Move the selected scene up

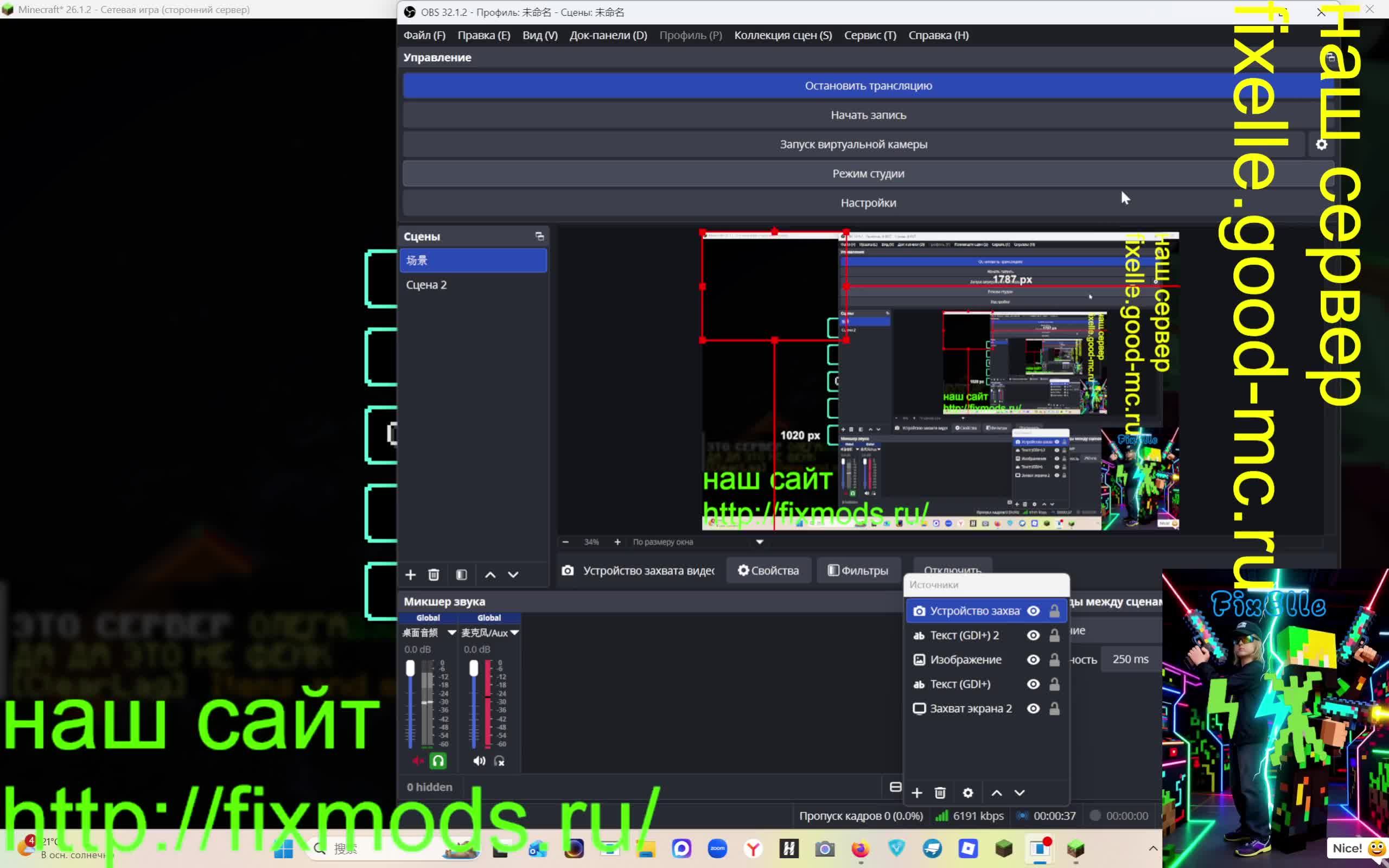coord(490,575)
